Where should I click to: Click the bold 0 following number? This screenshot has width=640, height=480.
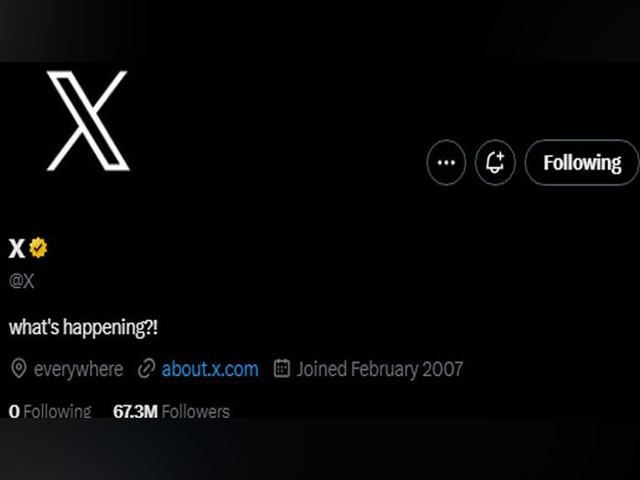click(14, 411)
